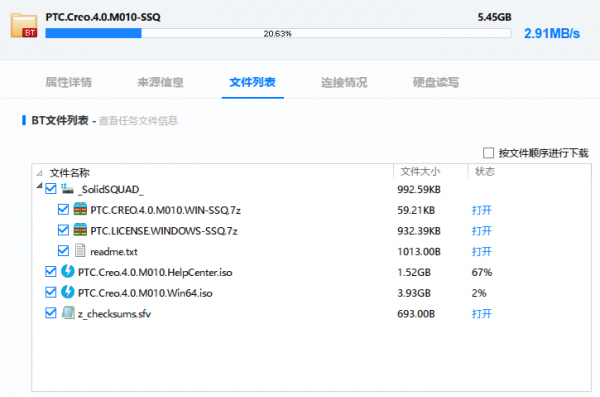Click the 59.21KB size value
The width and height of the screenshot is (600, 397).
pos(416,210)
